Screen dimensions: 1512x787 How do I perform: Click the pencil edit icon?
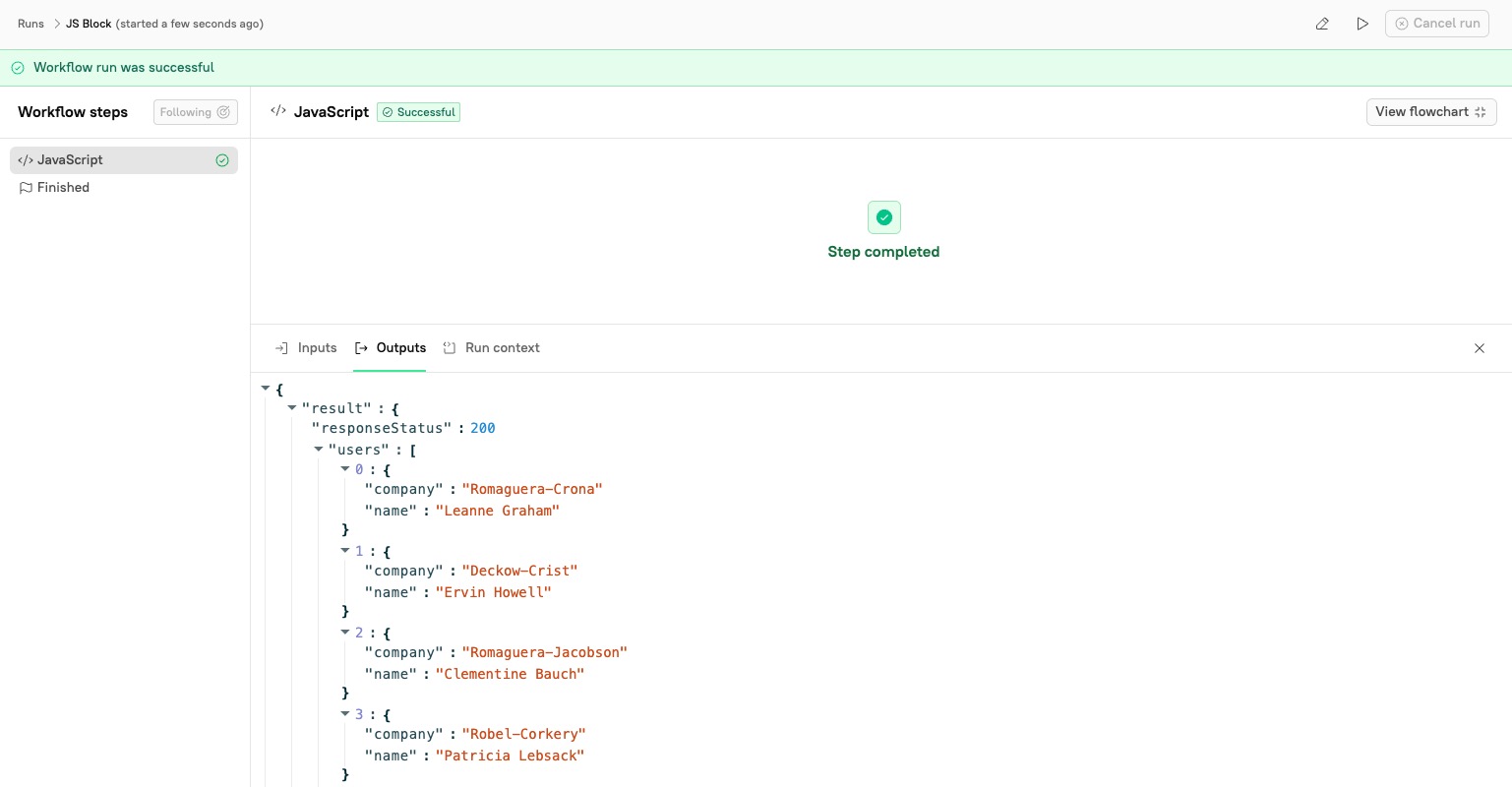pos(1322,24)
